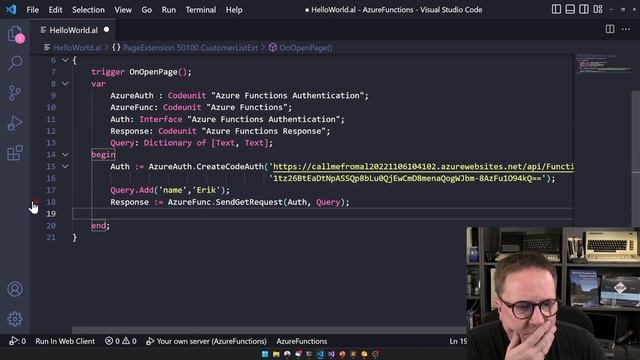The width and height of the screenshot is (640, 360).
Task: Toggle secondary side bar layout icon
Action: tap(584, 9)
